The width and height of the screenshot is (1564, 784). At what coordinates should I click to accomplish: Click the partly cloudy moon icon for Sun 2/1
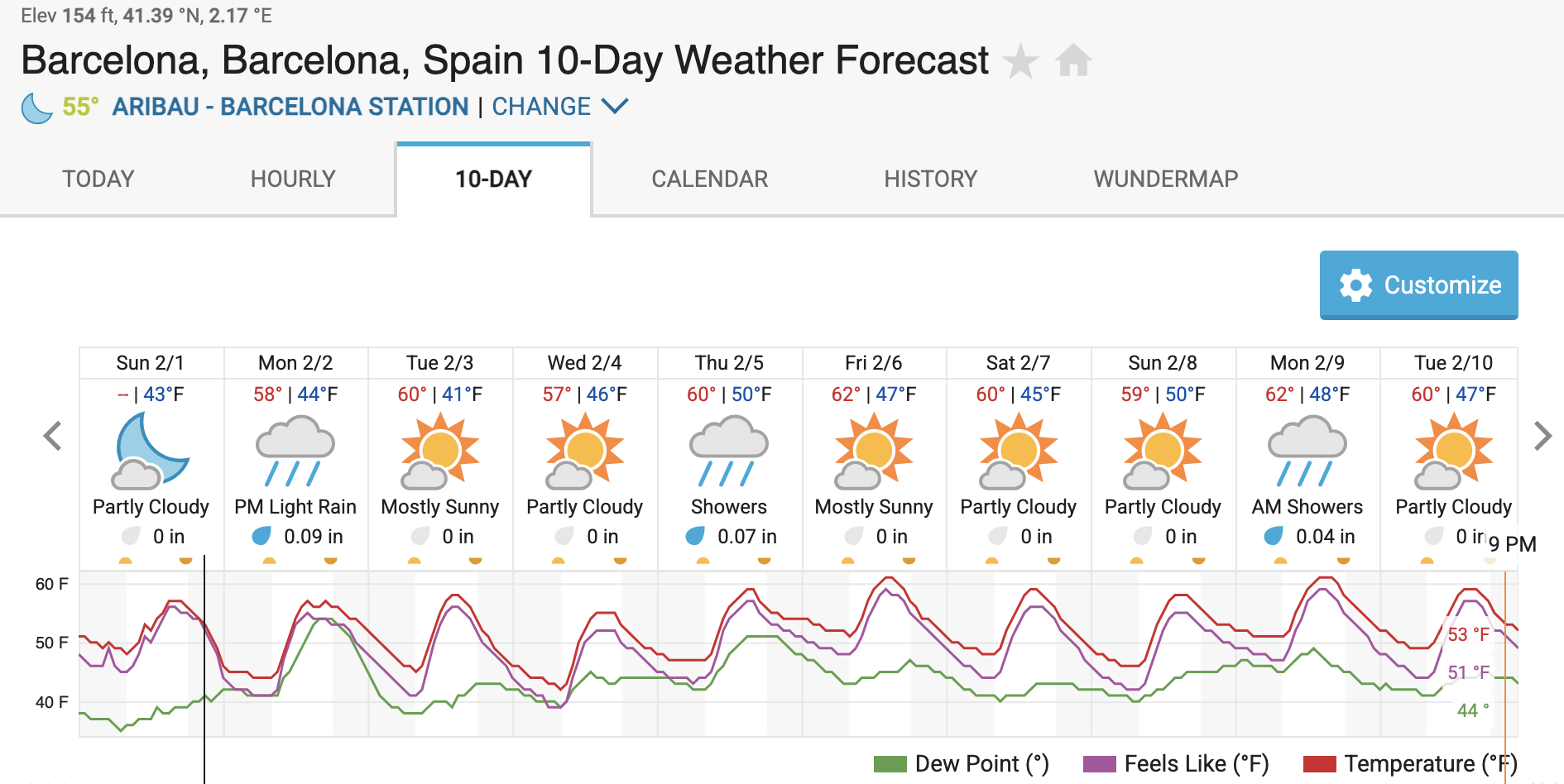(150, 451)
